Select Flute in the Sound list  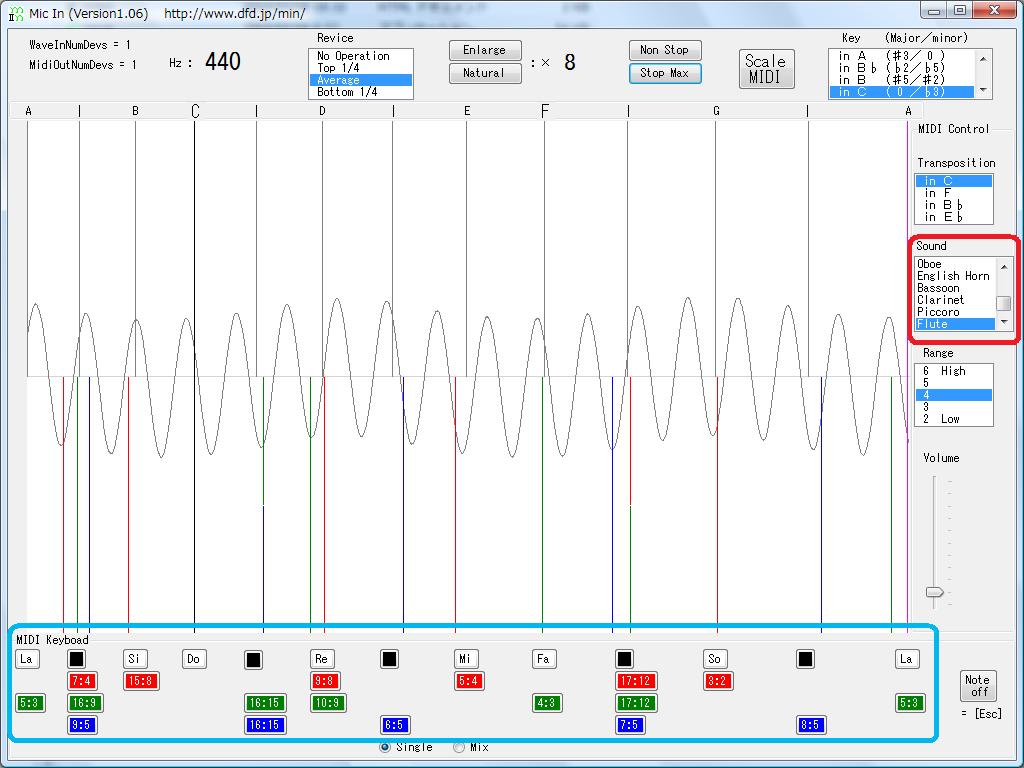click(955, 324)
